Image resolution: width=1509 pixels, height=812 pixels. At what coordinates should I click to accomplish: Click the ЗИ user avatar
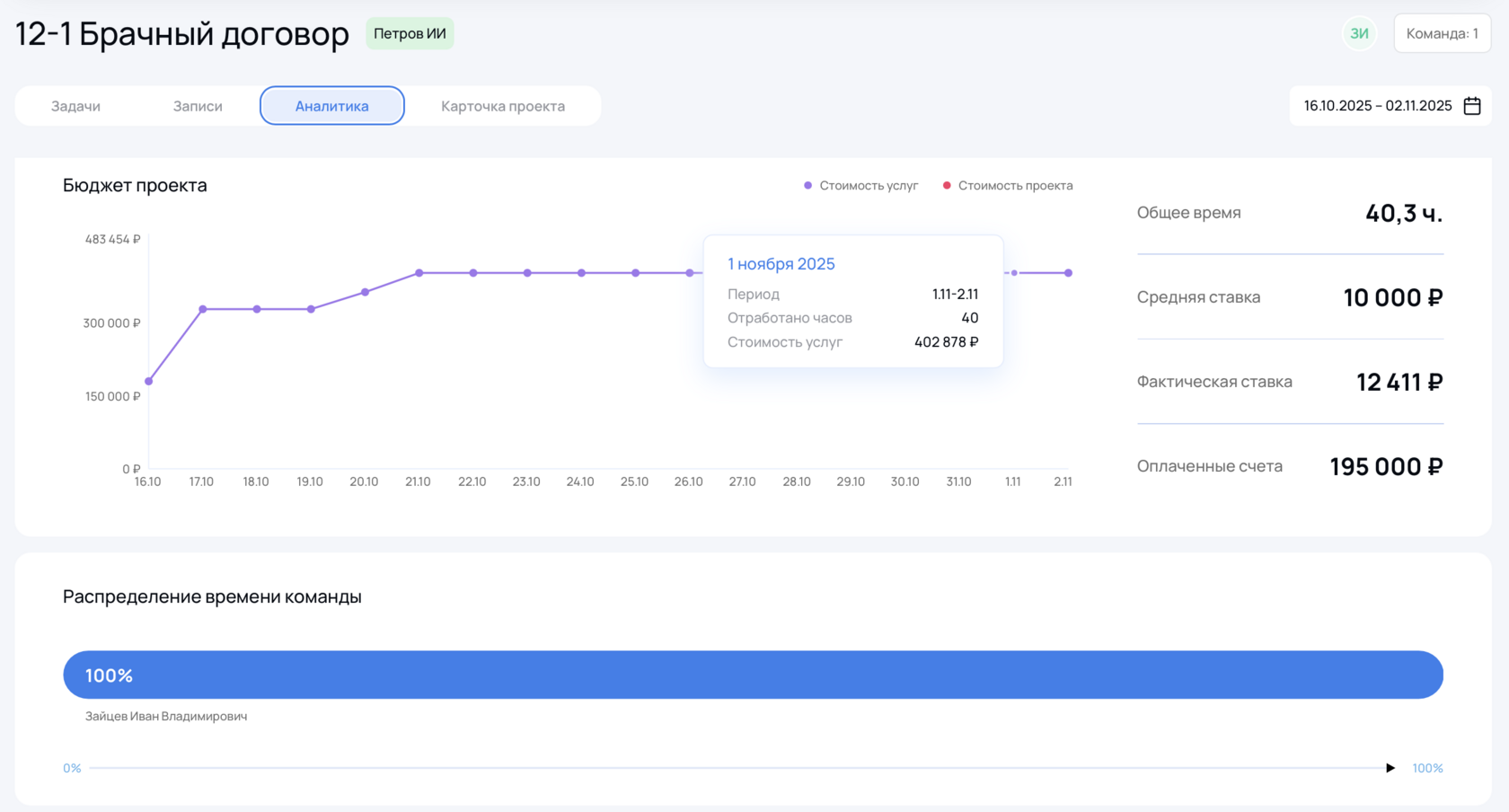1359,34
